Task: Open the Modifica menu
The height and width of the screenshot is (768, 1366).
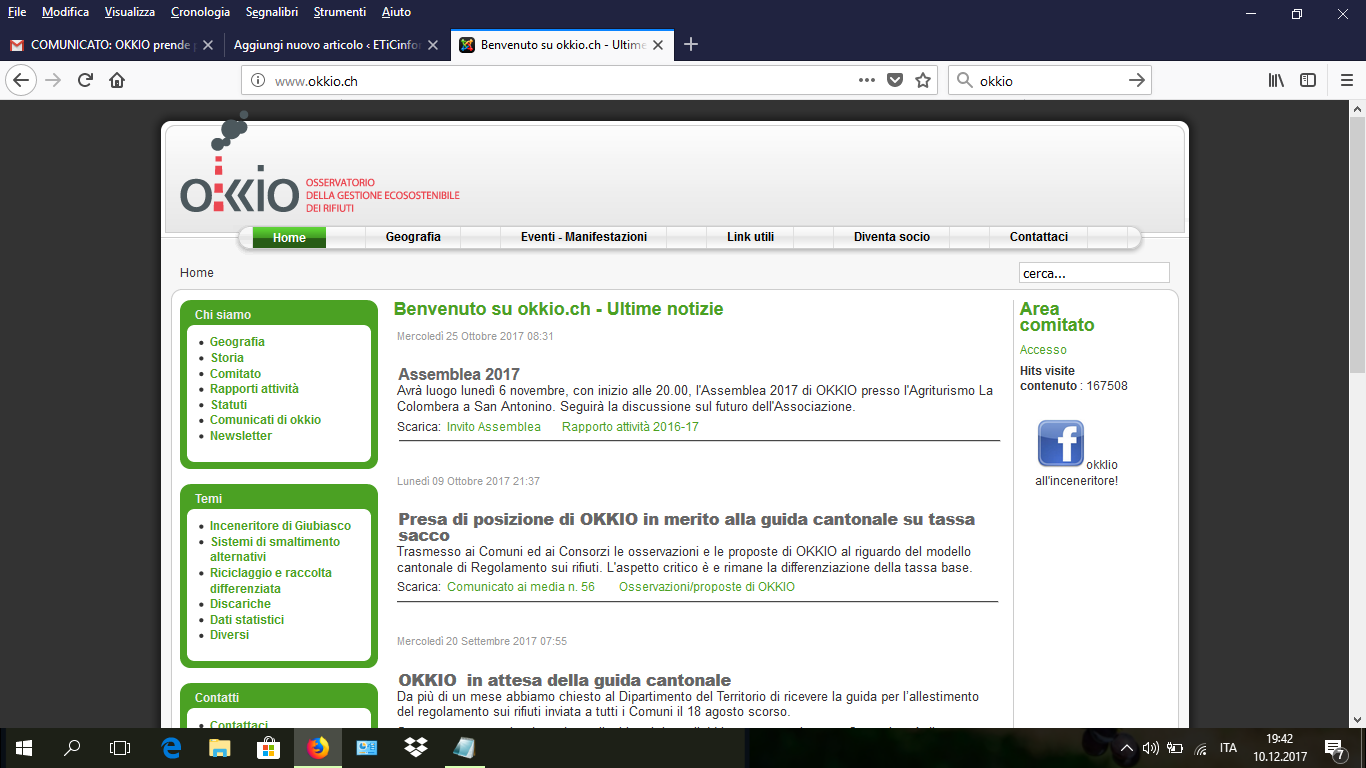Action: coord(65,12)
